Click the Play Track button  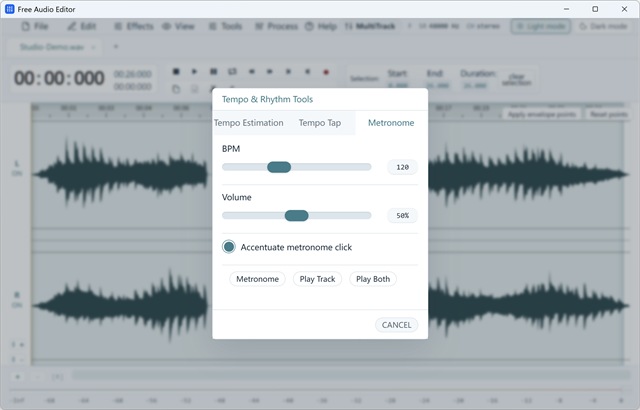pos(317,279)
